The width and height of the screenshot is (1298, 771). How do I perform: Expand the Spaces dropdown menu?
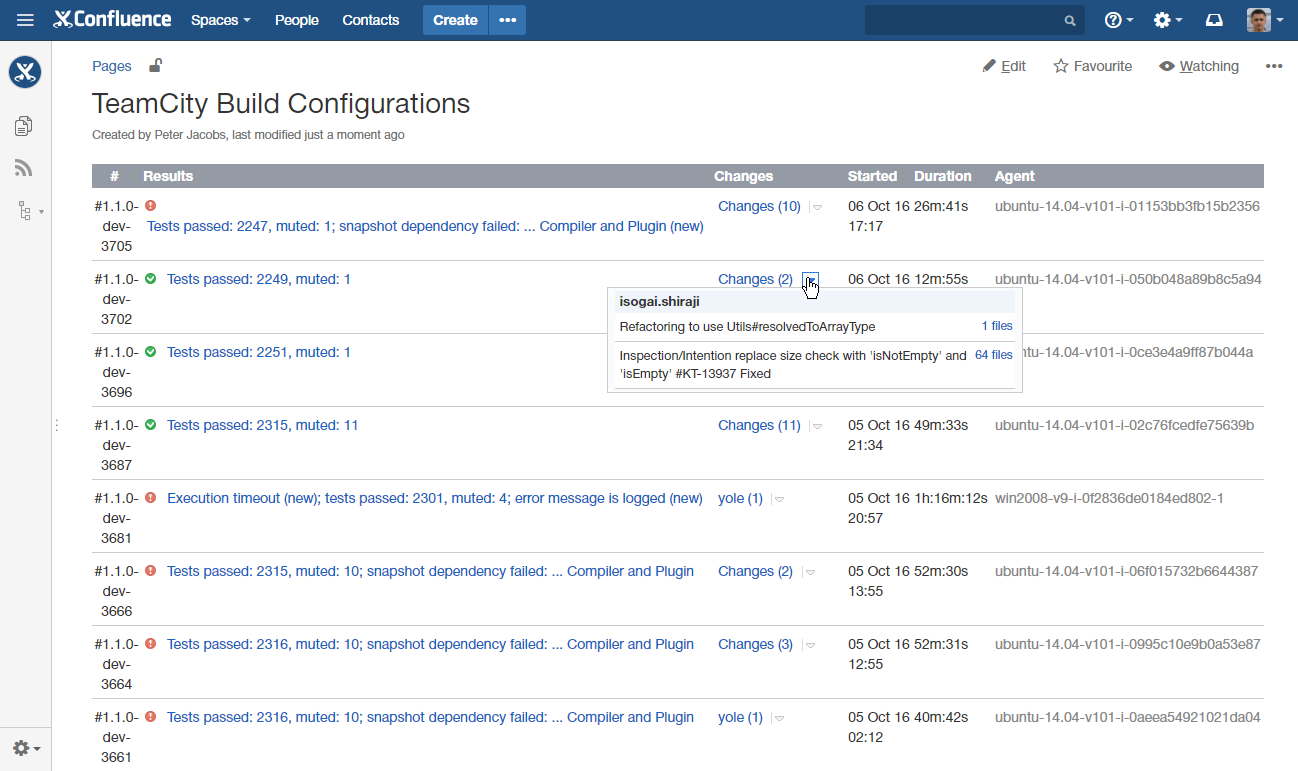(x=220, y=20)
